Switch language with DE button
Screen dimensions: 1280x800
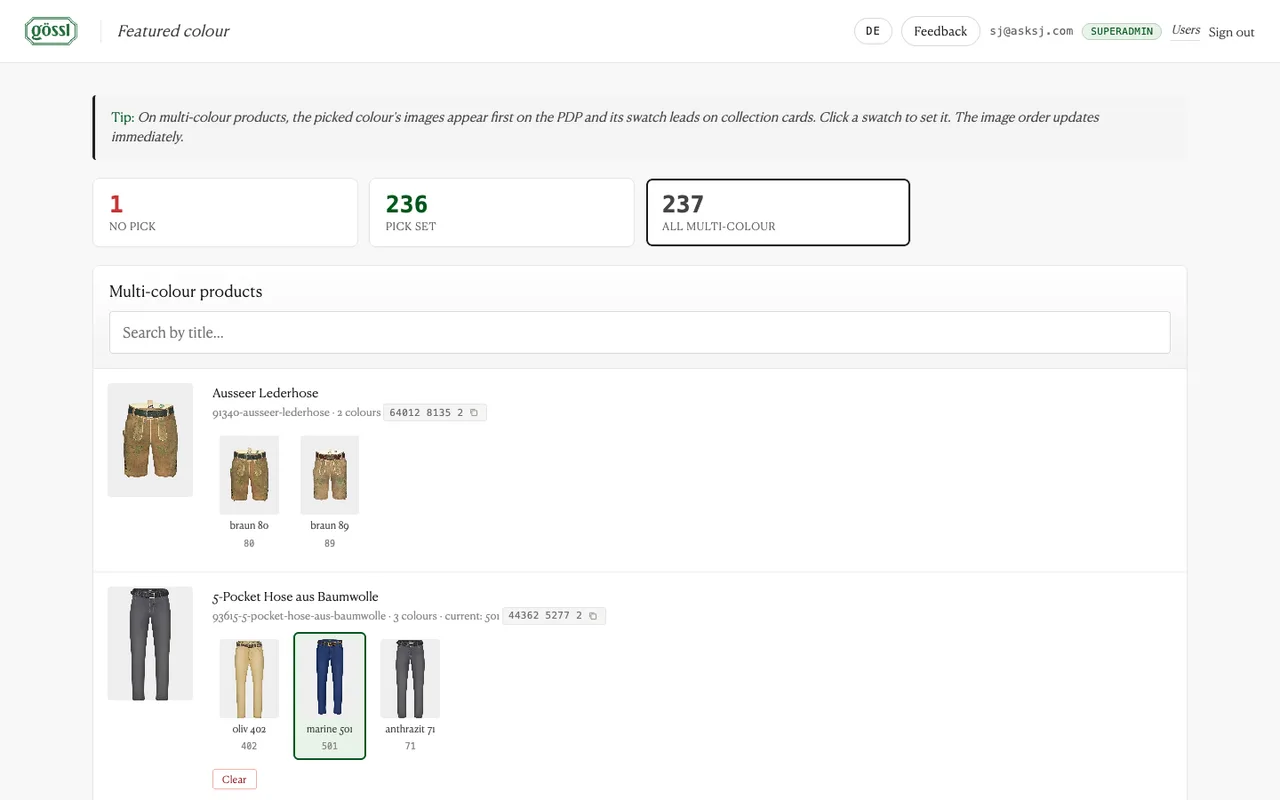point(873,31)
